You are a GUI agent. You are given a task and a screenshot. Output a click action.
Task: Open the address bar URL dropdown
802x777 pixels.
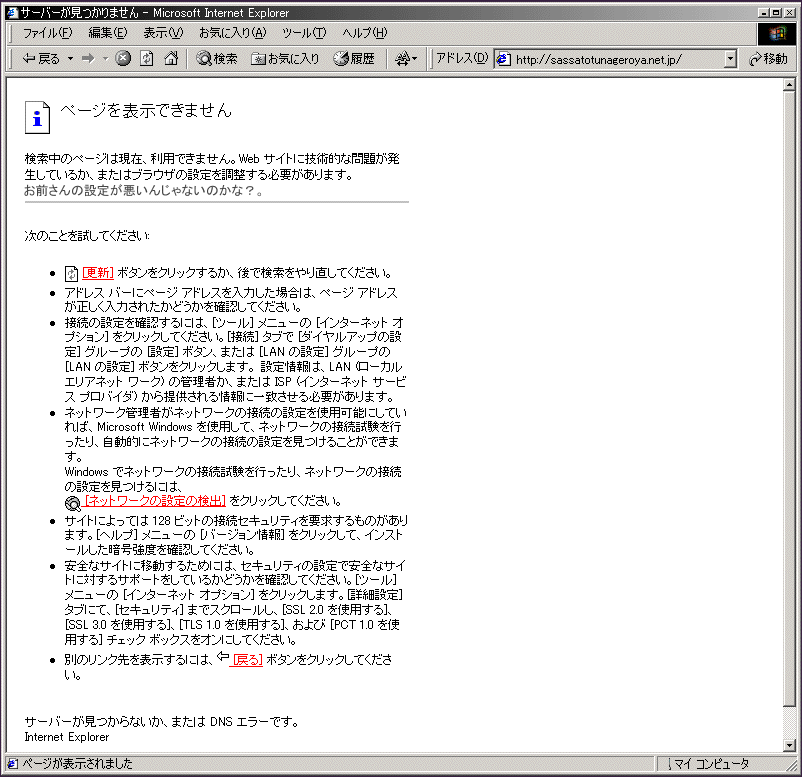point(730,59)
